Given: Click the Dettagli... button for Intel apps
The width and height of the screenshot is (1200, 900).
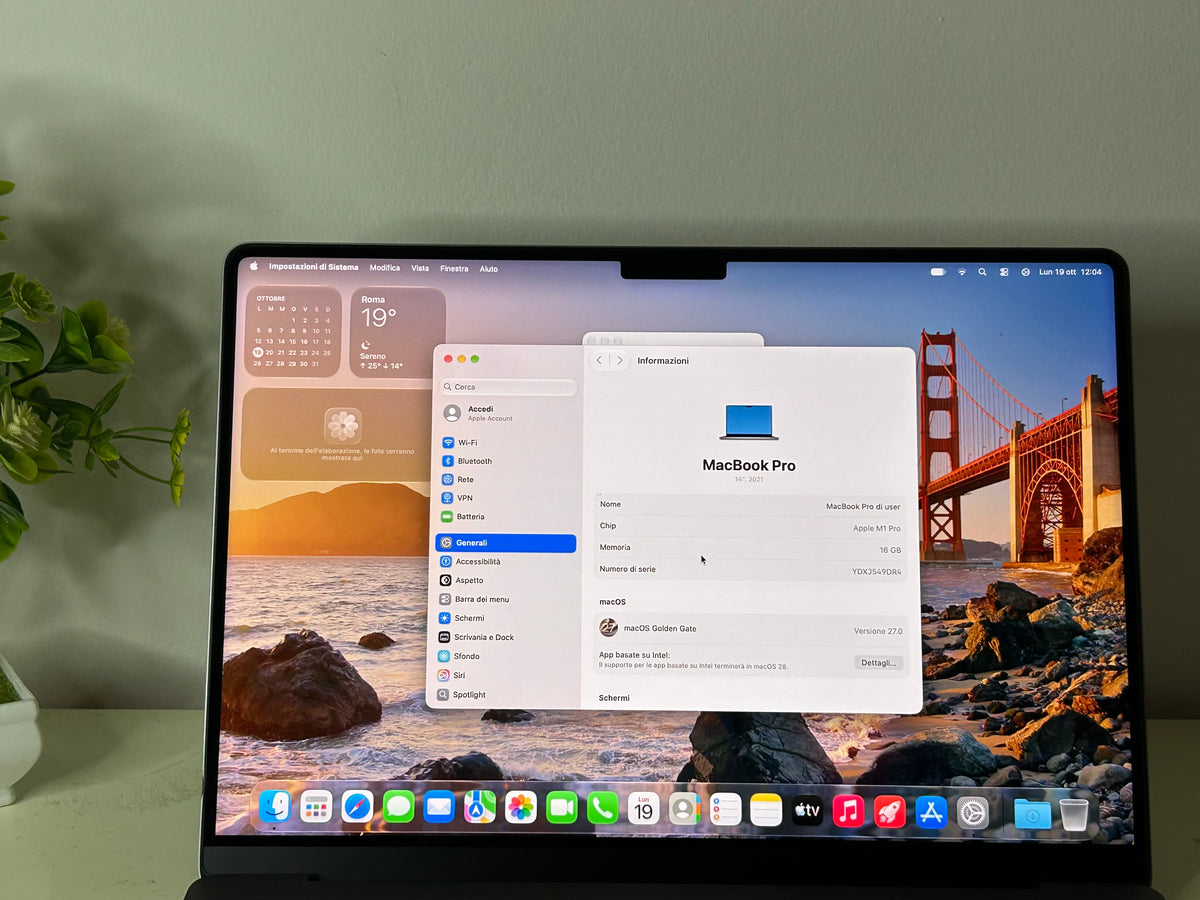Looking at the screenshot, I should 879,663.
